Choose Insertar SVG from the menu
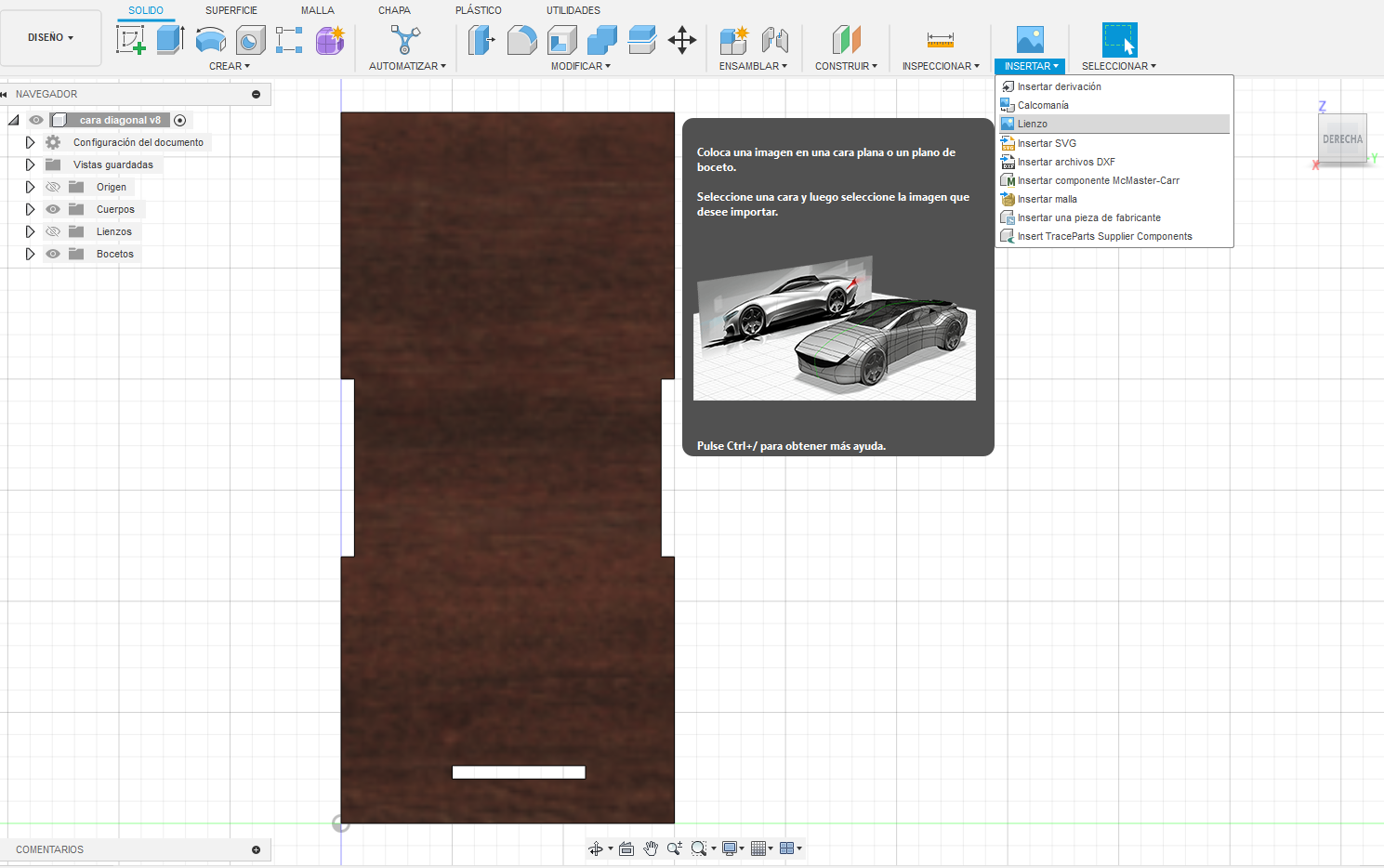Image resolution: width=1384 pixels, height=868 pixels. [x=1047, y=143]
